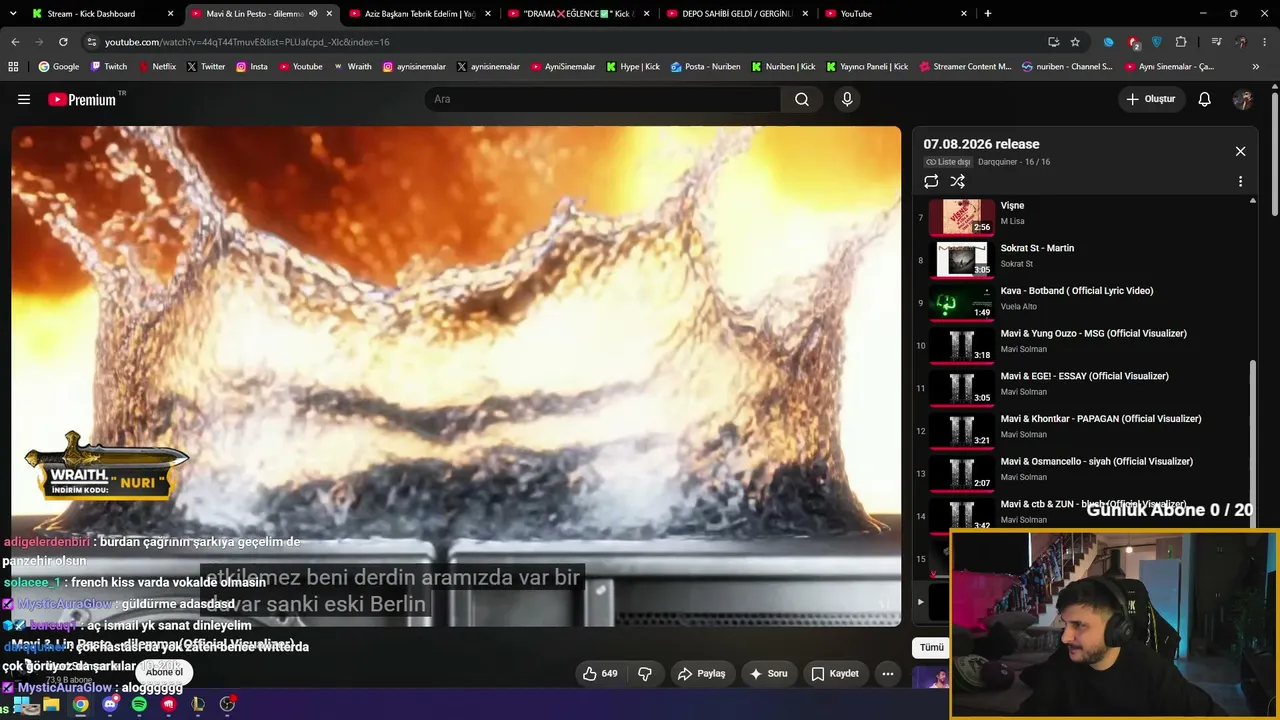The width and height of the screenshot is (1280, 720).
Task: Select the Tümü filter chip
Action: tap(932, 647)
